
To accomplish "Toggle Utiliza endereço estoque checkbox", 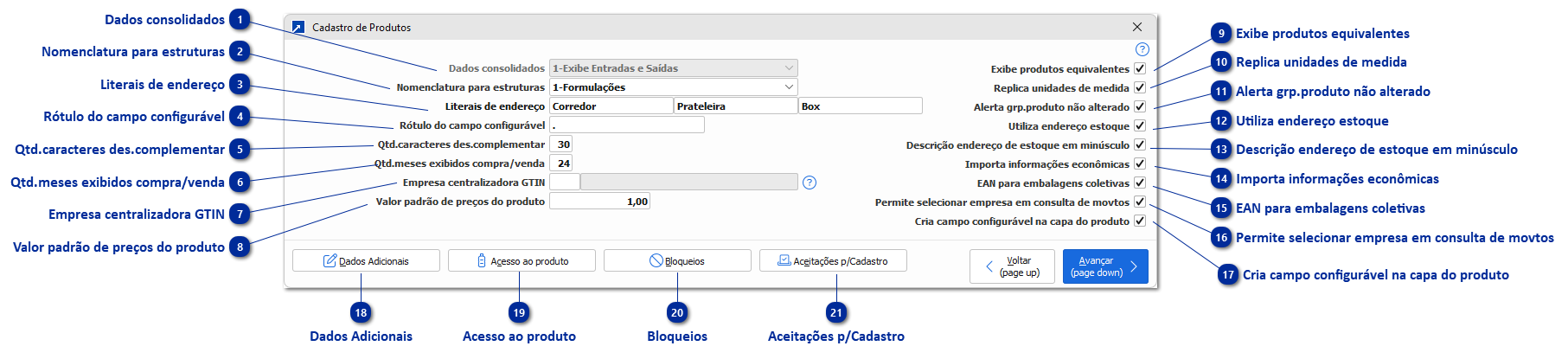I will pos(1140,125).
